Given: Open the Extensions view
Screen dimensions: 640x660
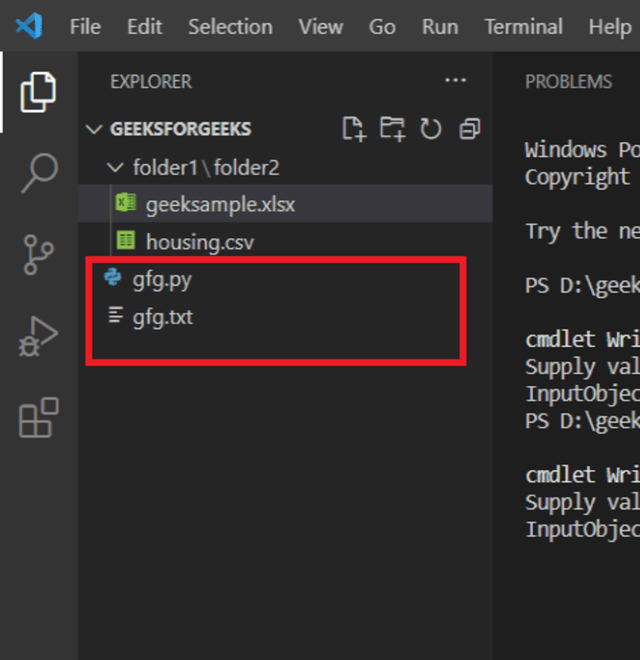Looking at the screenshot, I should tap(39, 417).
